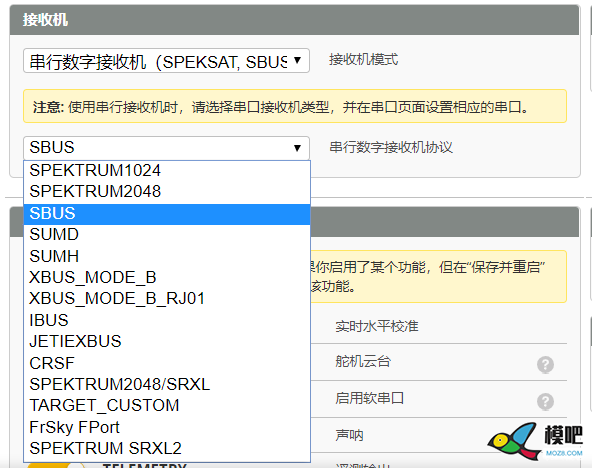Click the 舵机云台 feature label
The width and height of the screenshot is (592, 468).
click(x=363, y=362)
